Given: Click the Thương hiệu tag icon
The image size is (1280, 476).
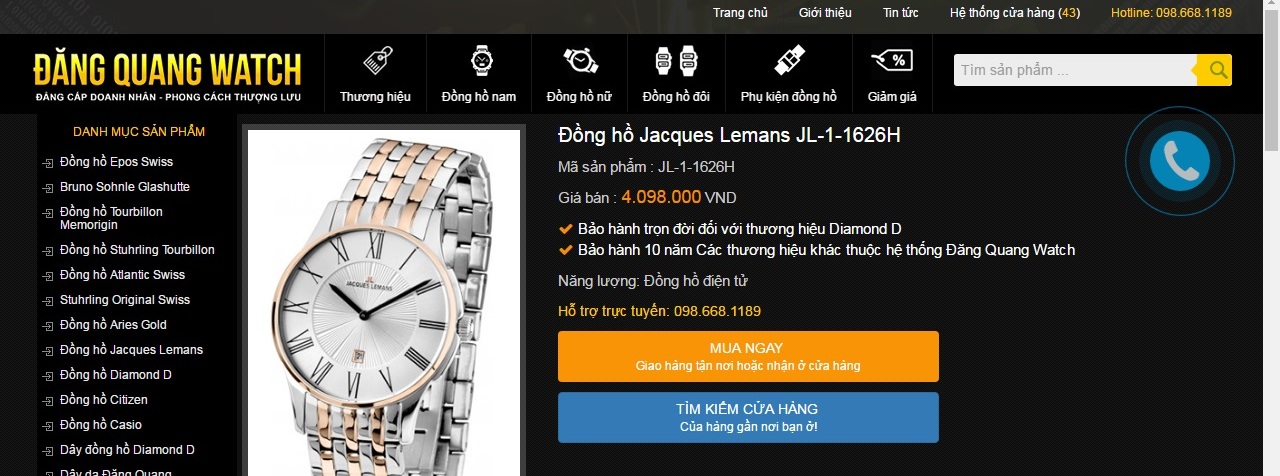Looking at the screenshot, I should coord(375,61).
